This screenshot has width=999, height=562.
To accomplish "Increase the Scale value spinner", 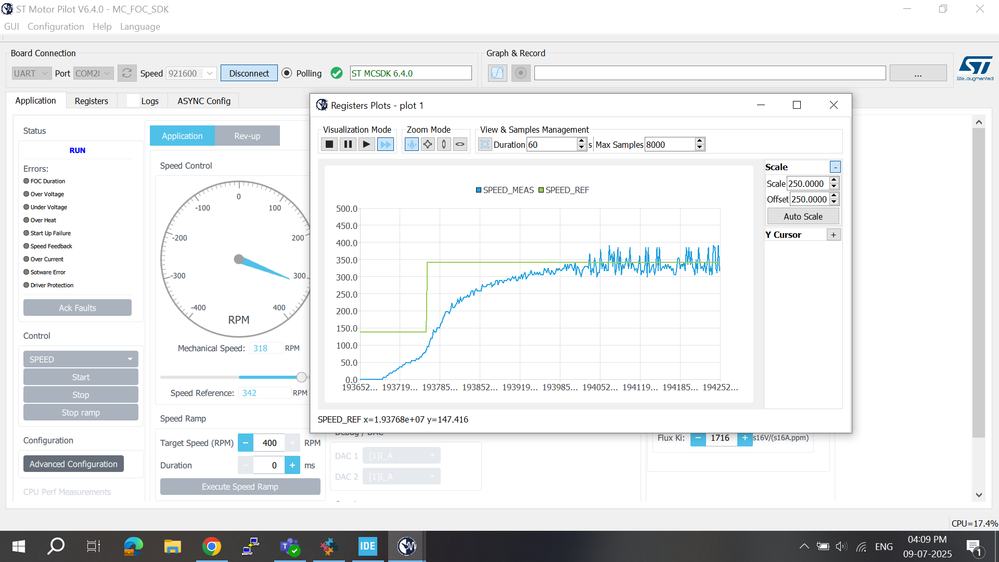I will pos(834,180).
